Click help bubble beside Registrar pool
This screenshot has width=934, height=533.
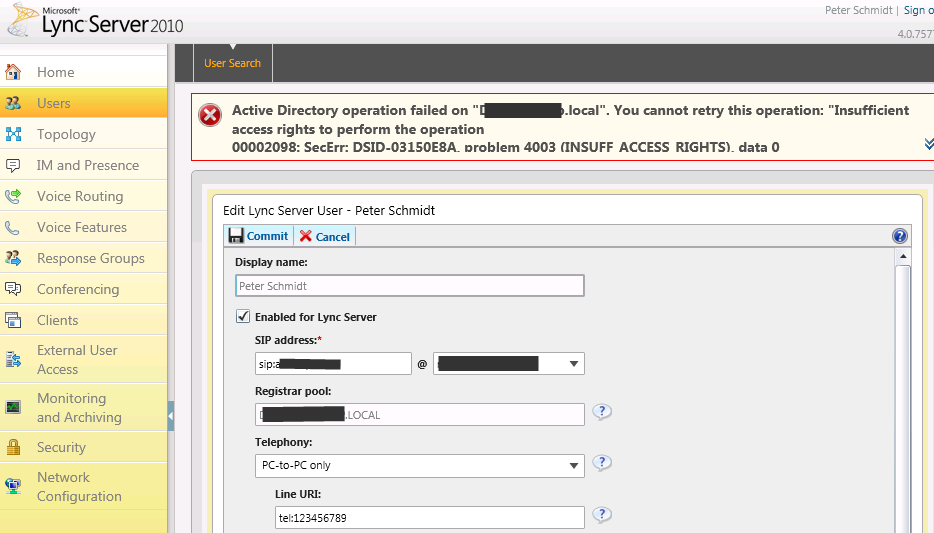point(602,412)
